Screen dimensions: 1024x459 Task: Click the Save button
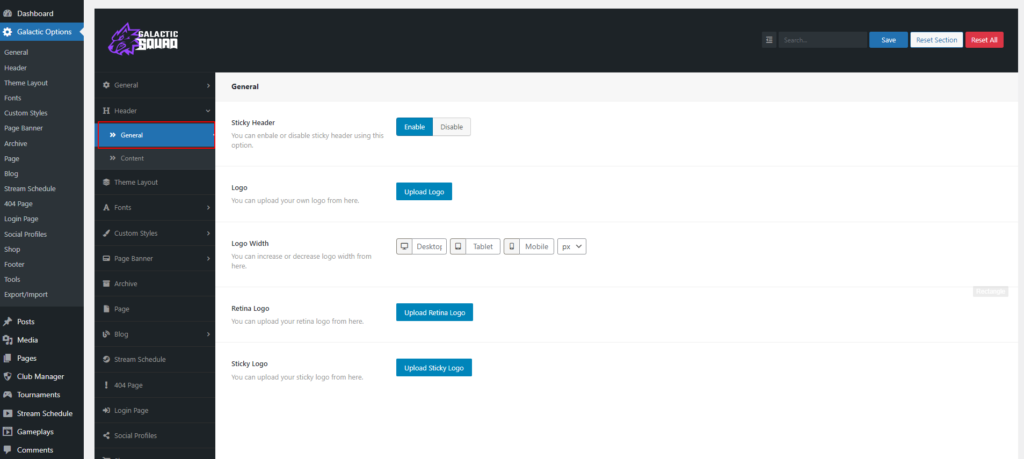(x=888, y=40)
